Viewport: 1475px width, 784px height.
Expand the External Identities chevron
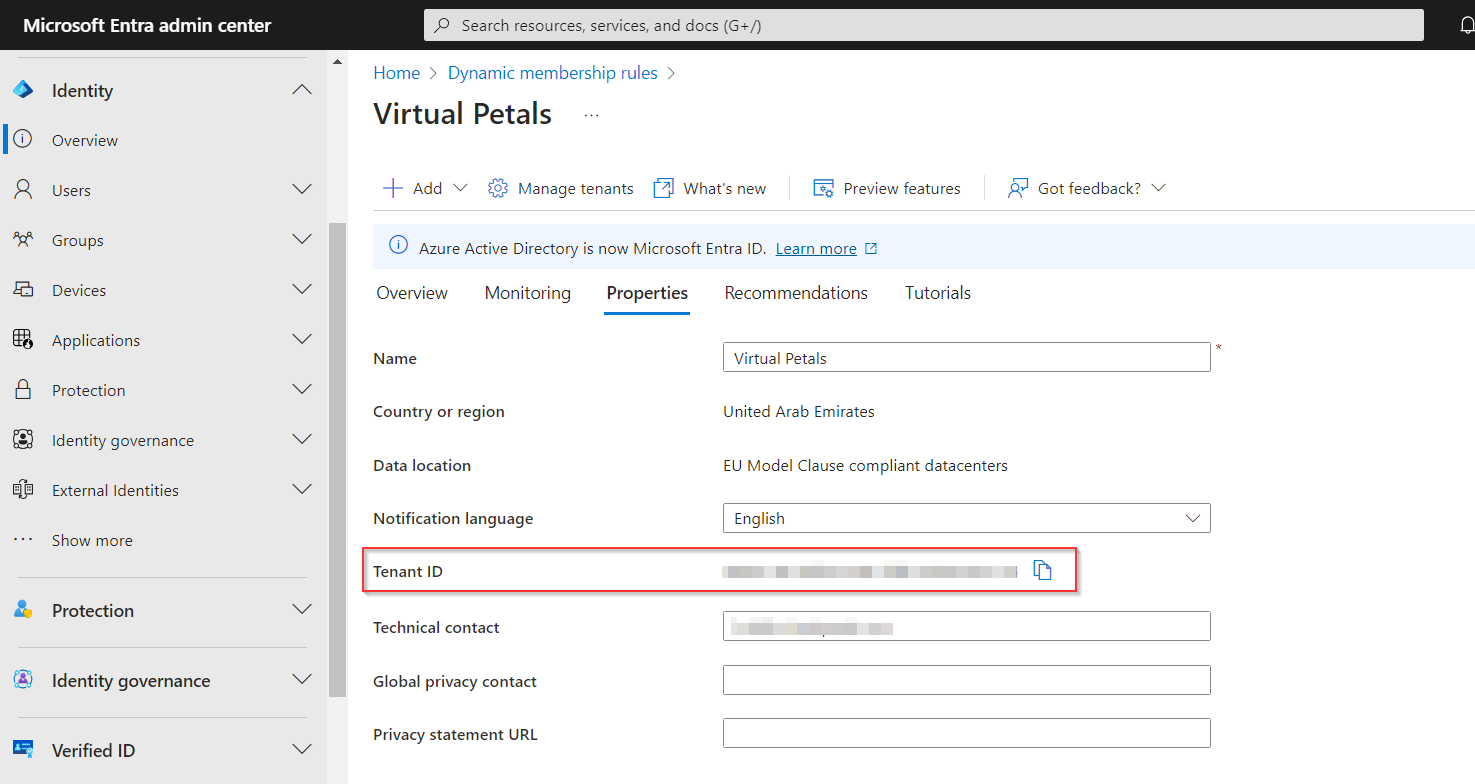click(301, 489)
